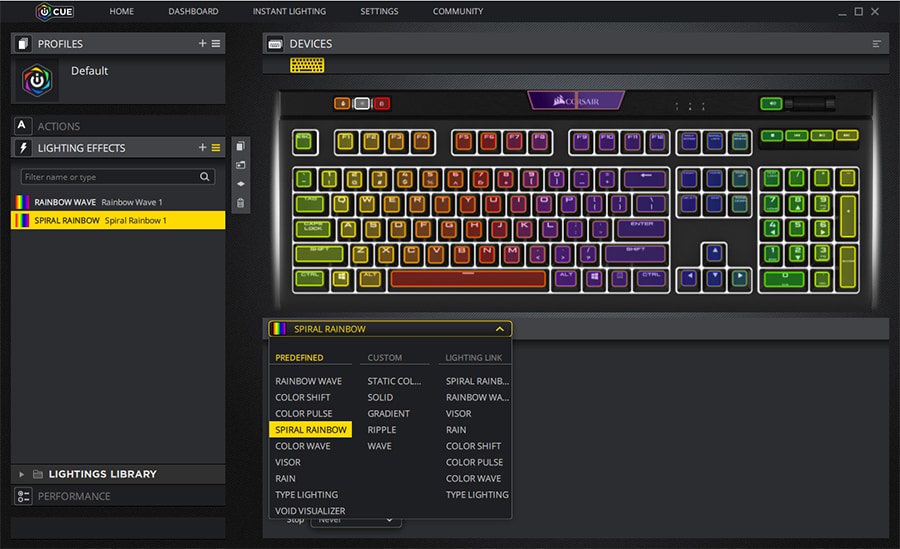Collapse the Spiral Rainbow effect dropdown
This screenshot has height=549, width=900.
(499, 329)
